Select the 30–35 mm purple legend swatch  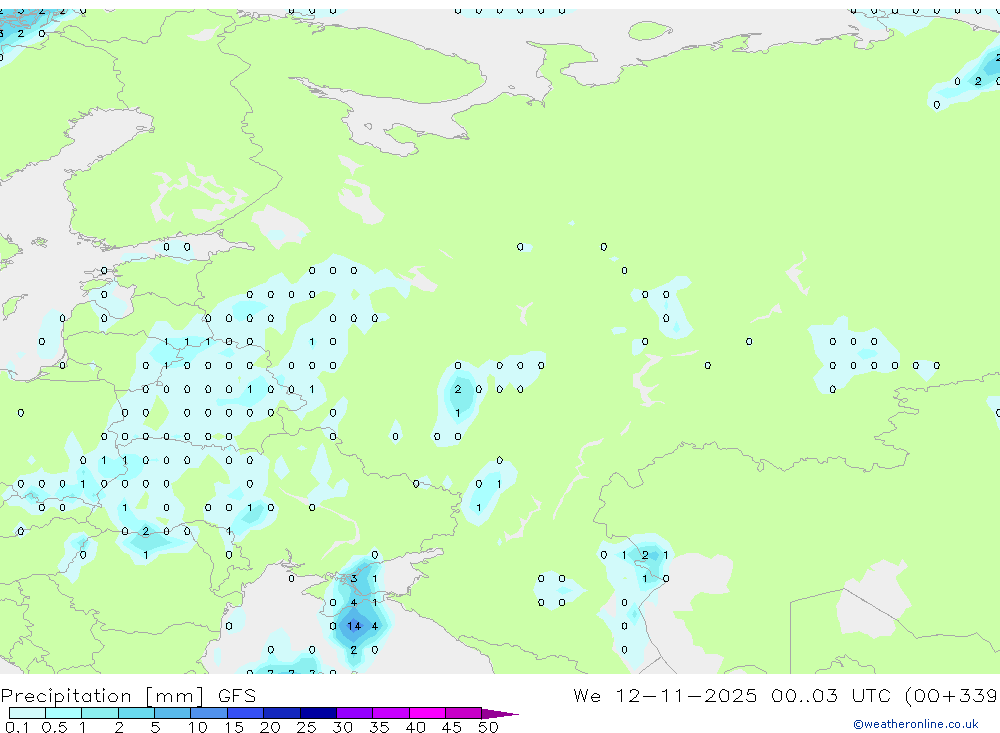355,713
